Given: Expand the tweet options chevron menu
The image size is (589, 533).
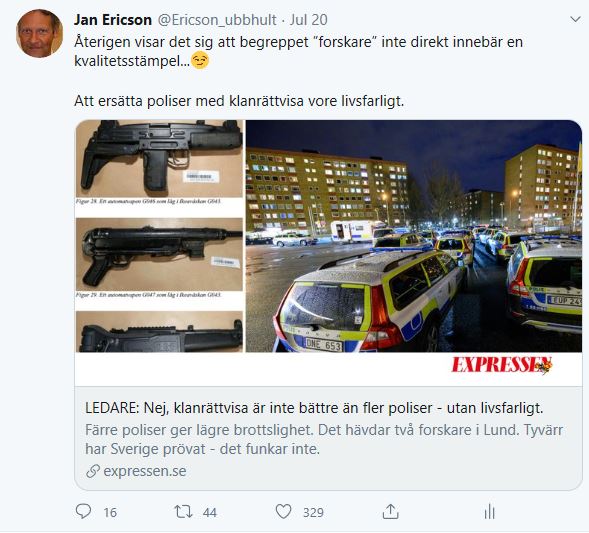Looking at the screenshot, I should (x=575, y=19).
